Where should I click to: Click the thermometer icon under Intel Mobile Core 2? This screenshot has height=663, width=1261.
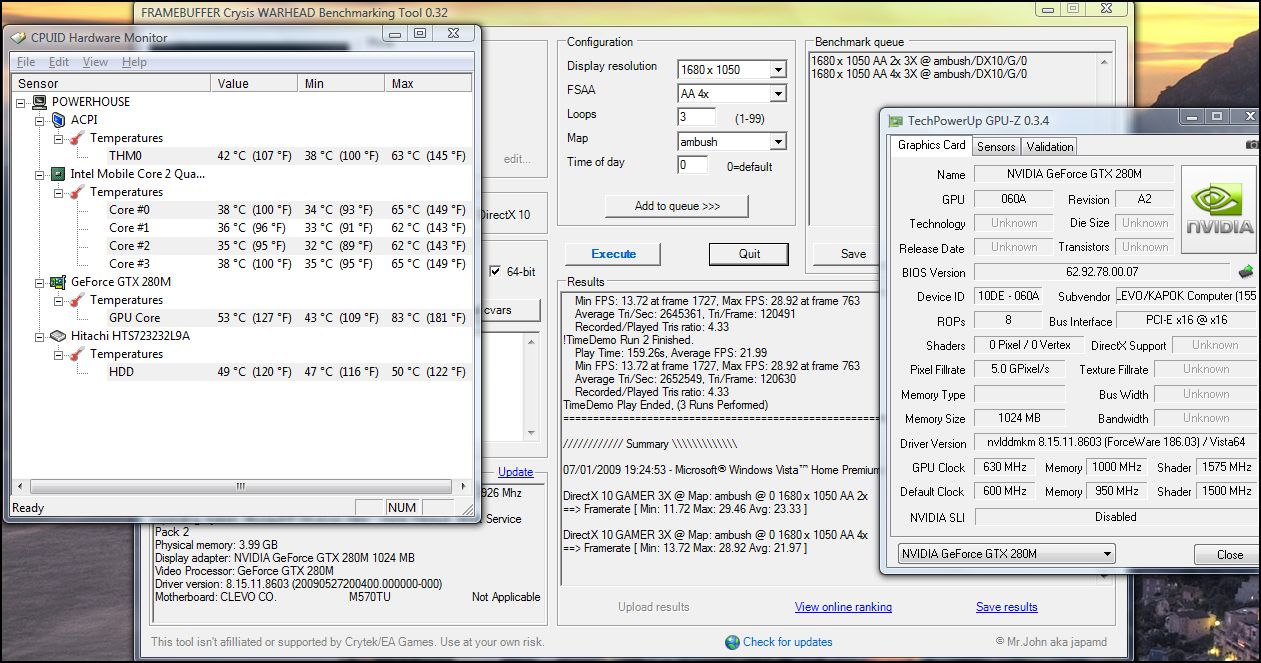coord(77,192)
